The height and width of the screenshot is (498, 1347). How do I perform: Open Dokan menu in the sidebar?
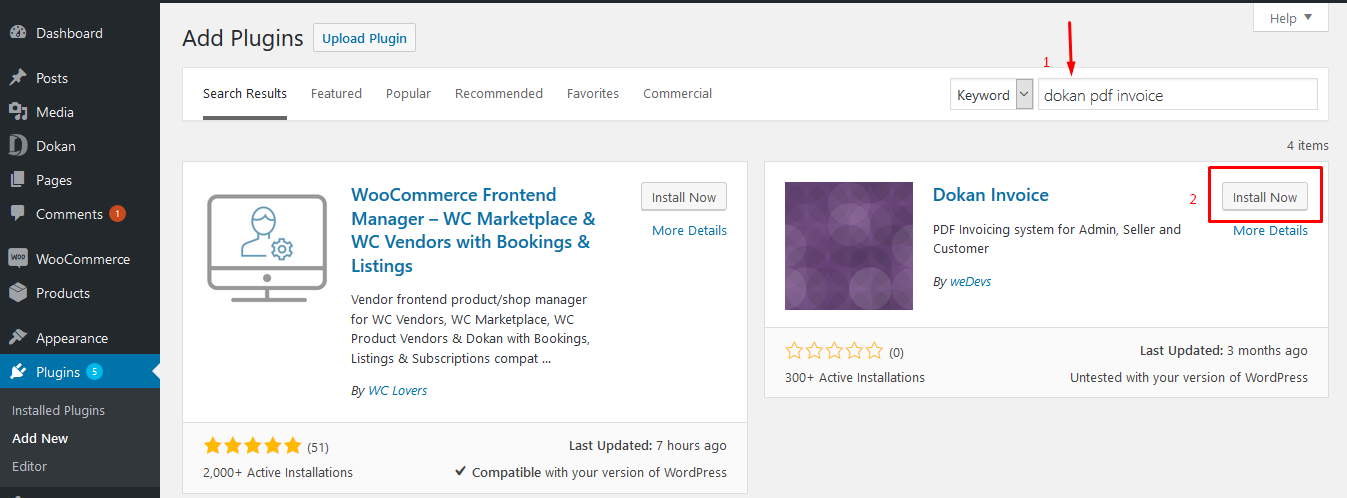point(56,146)
